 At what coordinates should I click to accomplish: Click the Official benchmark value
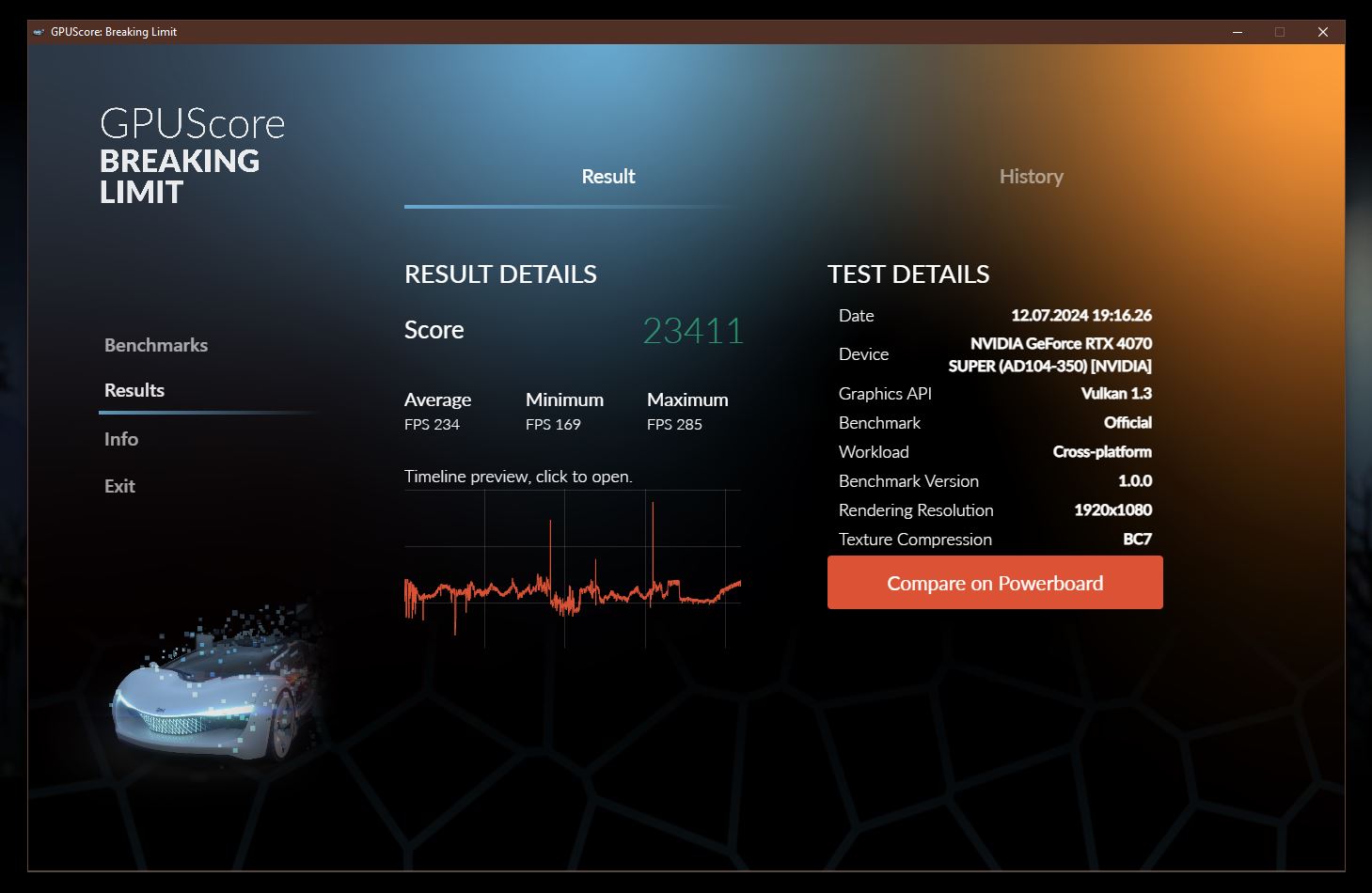tap(1128, 422)
